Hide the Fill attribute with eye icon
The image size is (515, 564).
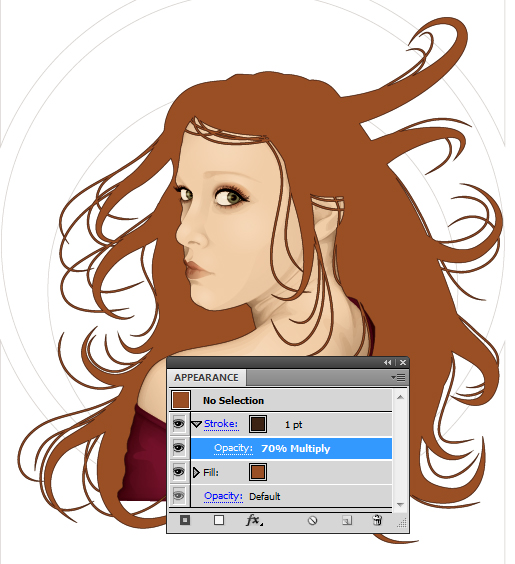pyautogui.click(x=179, y=472)
